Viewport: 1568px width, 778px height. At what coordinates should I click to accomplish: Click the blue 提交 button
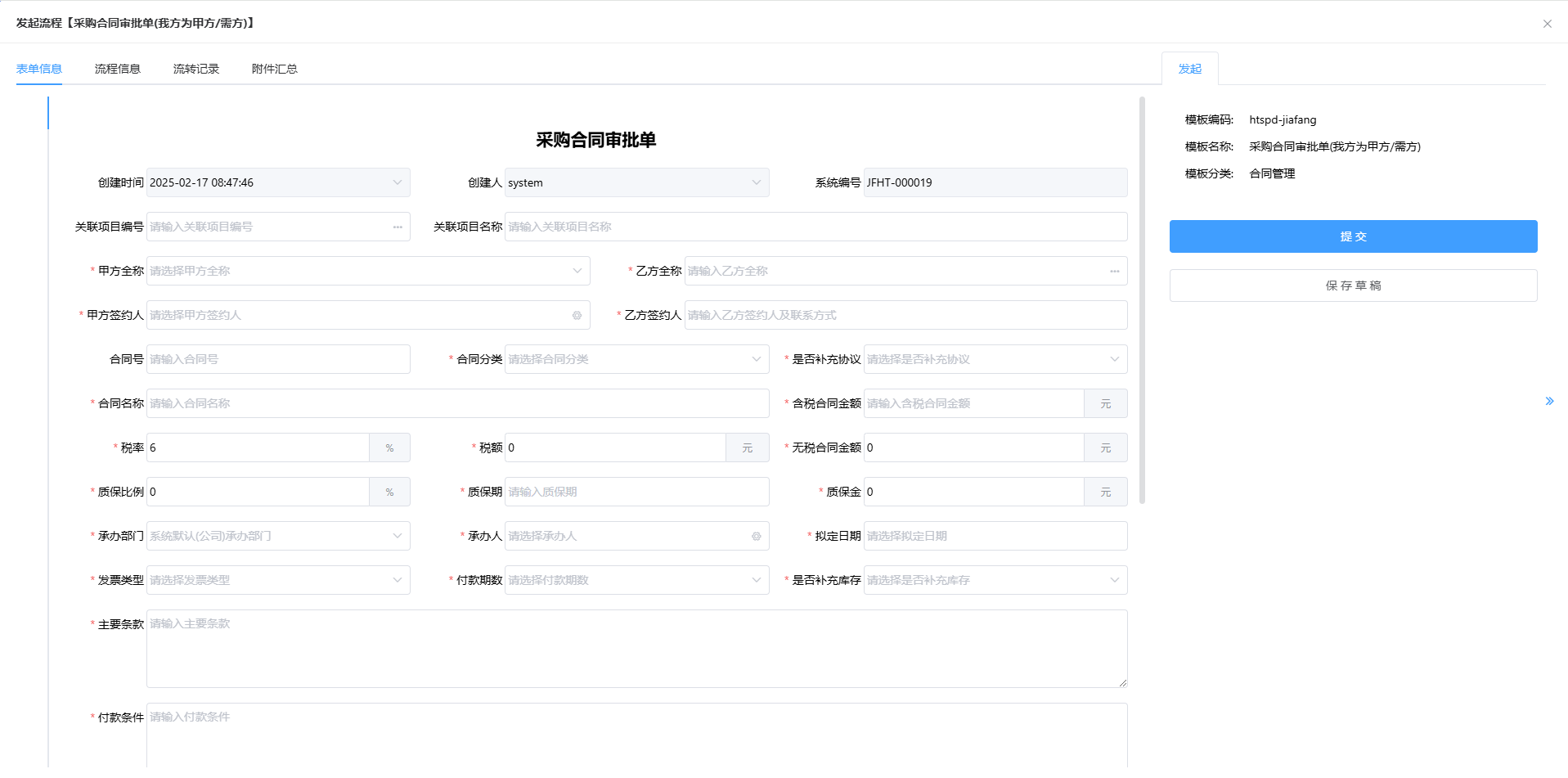pos(1353,236)
